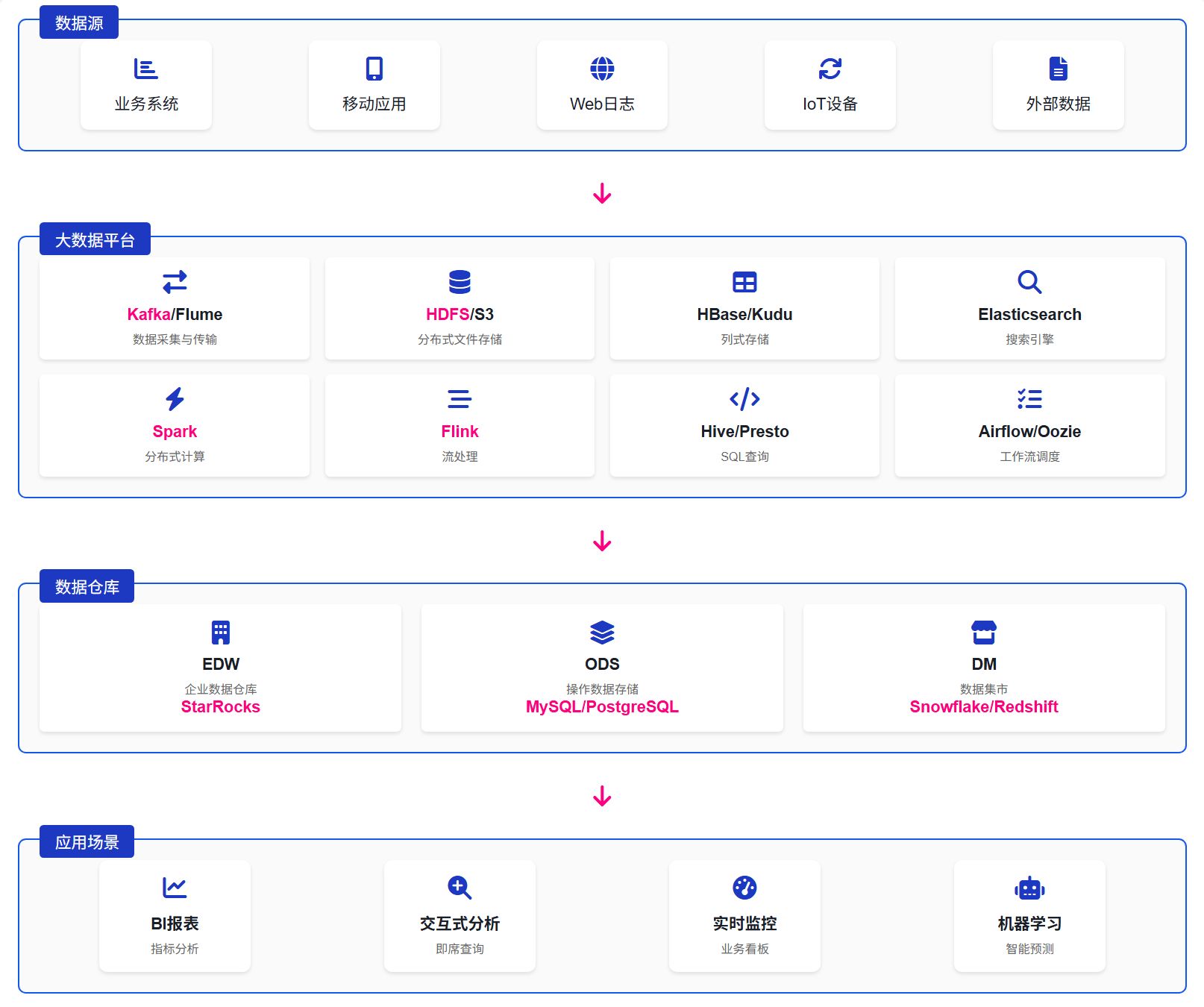Screen dimensions: 1204x1007
Task: Click the 外部数据 document icon
Action: coord(1058,69)
